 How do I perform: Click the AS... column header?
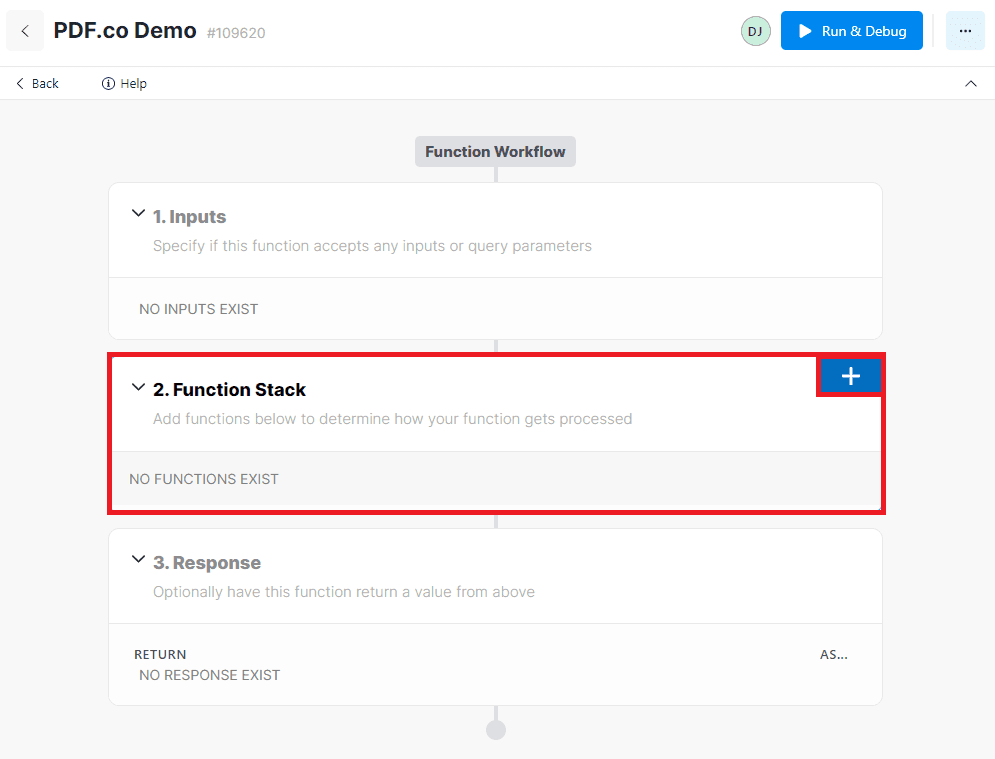tap(833, 654)
